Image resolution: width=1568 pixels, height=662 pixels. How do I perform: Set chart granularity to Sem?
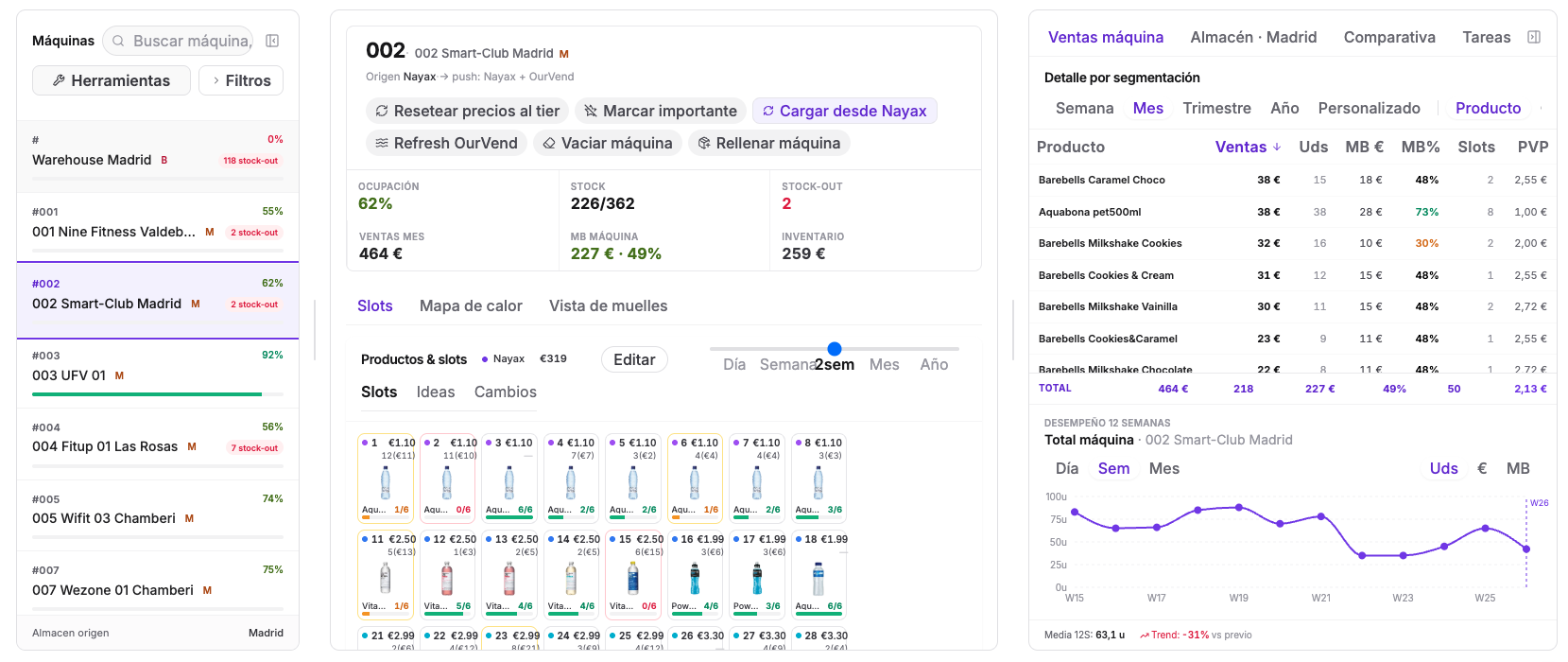tap(1113, 468)
